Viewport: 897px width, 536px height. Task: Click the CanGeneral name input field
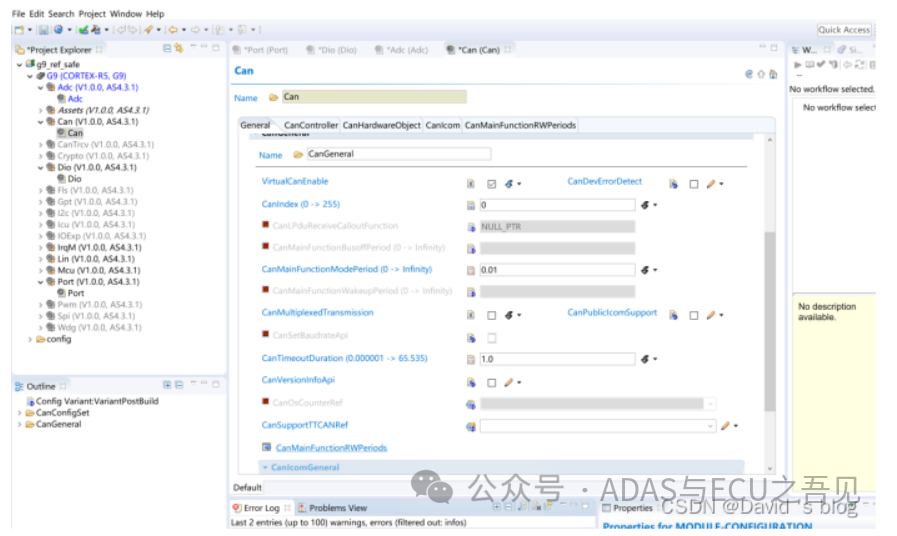click(399, 154)
